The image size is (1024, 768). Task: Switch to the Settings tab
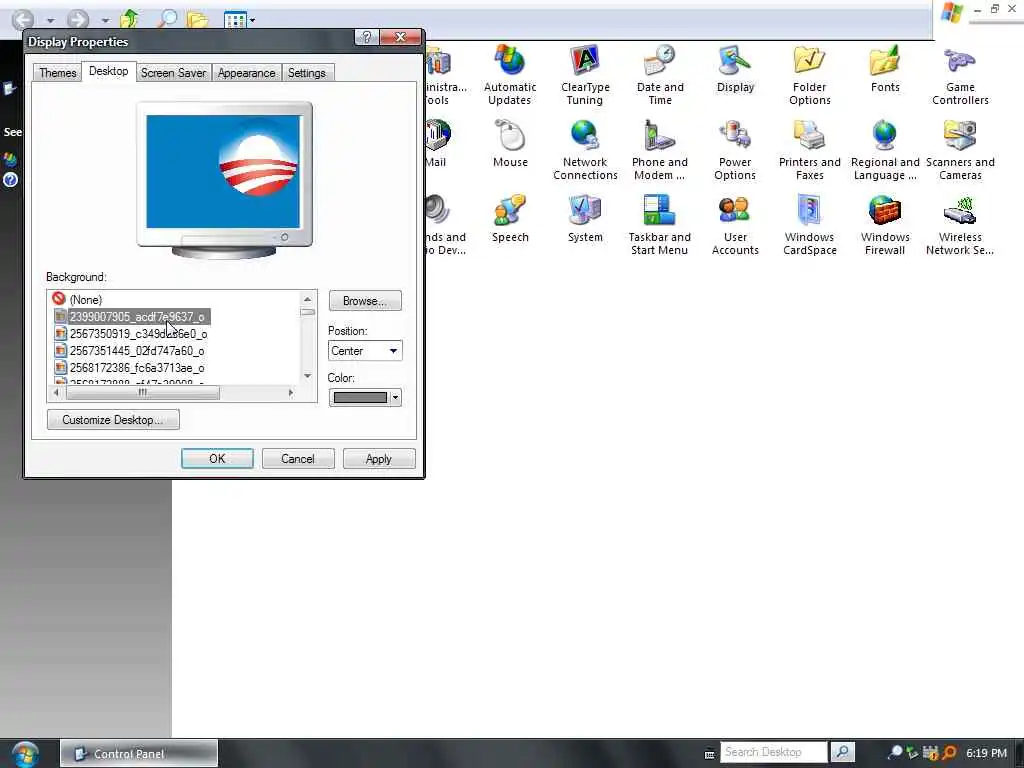(x=306, y=72)
